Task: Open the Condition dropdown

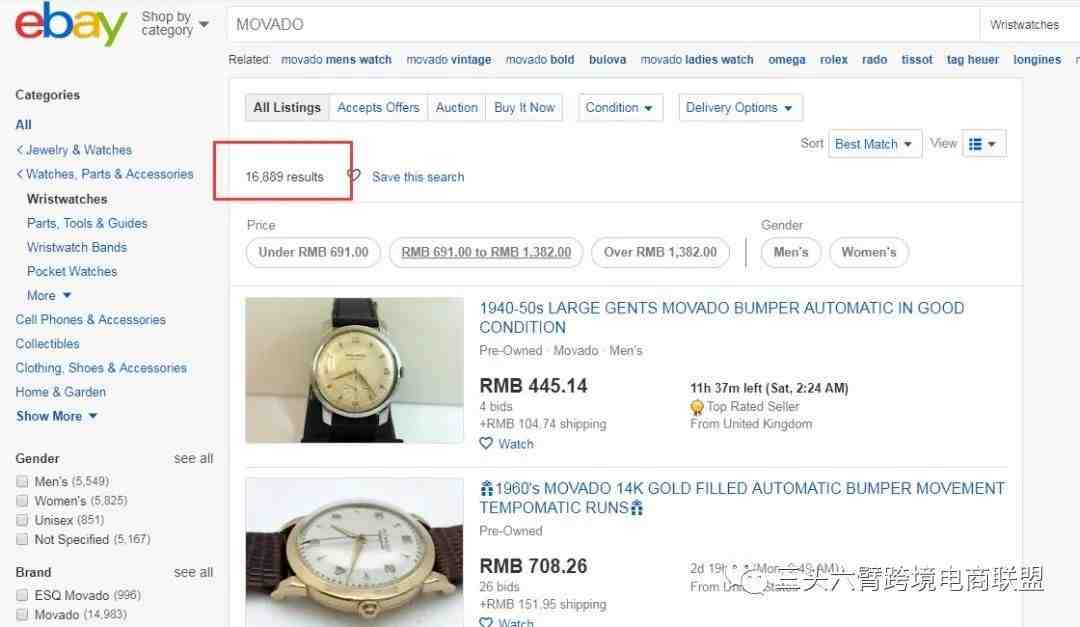Action: coord(620,107)
